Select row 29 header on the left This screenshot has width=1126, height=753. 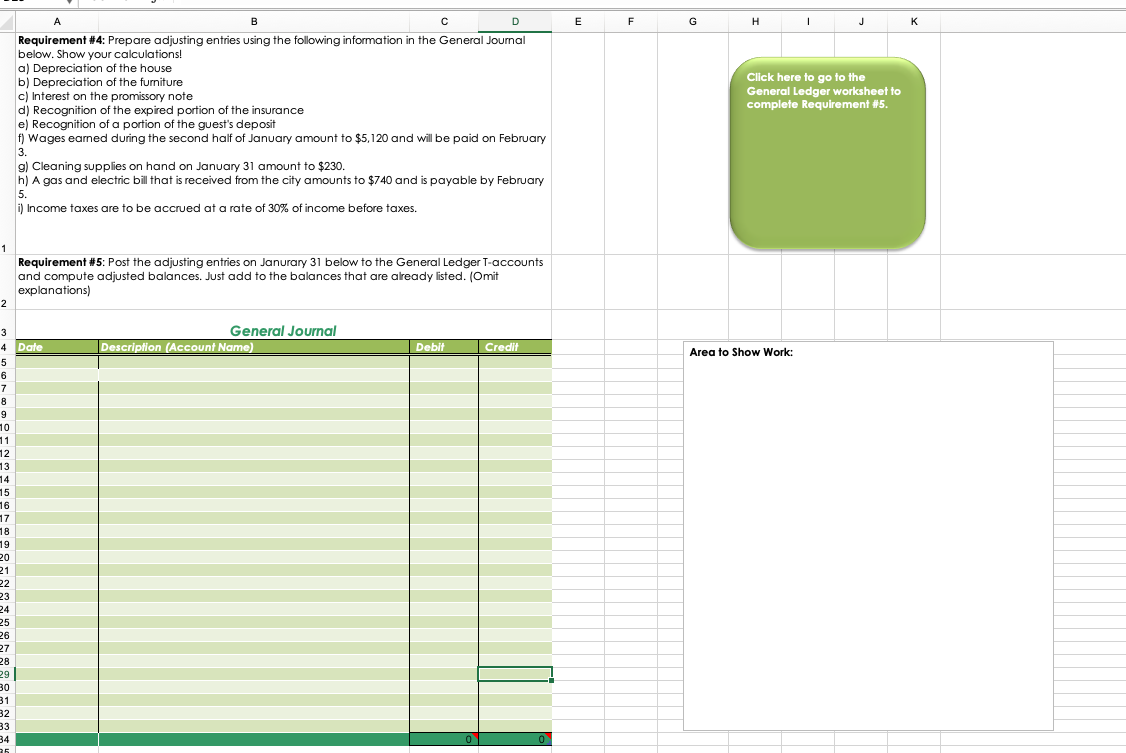coord(5,674)
